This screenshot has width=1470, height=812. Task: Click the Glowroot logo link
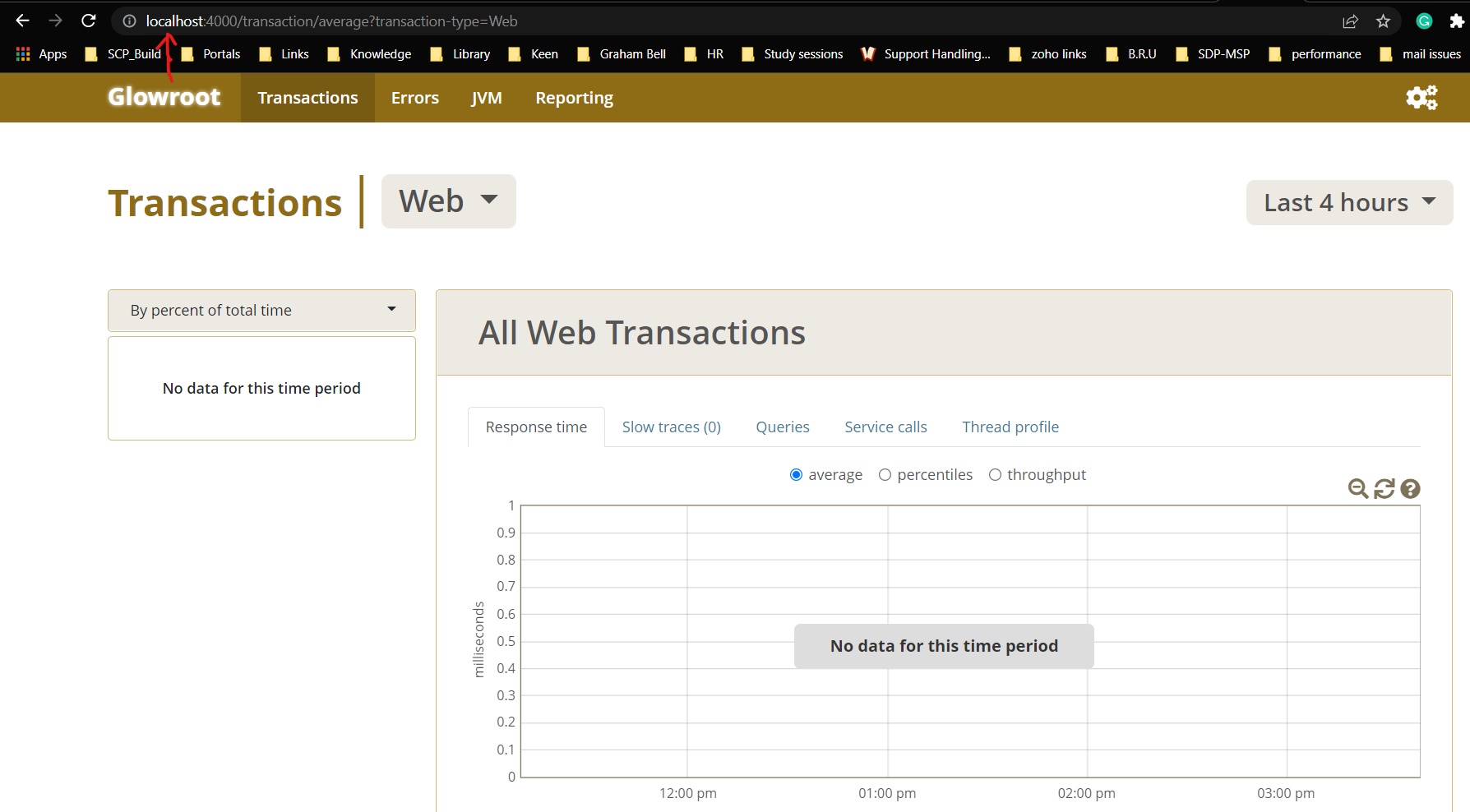(164, 97)
